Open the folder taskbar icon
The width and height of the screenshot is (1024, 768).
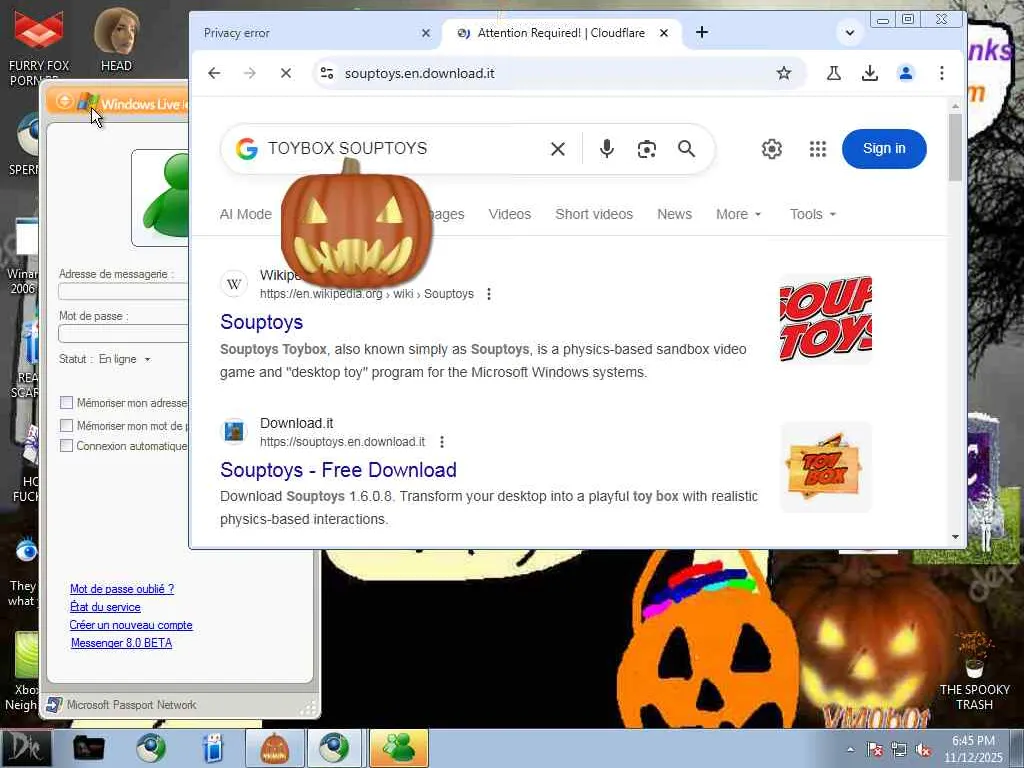coord(88,748)
